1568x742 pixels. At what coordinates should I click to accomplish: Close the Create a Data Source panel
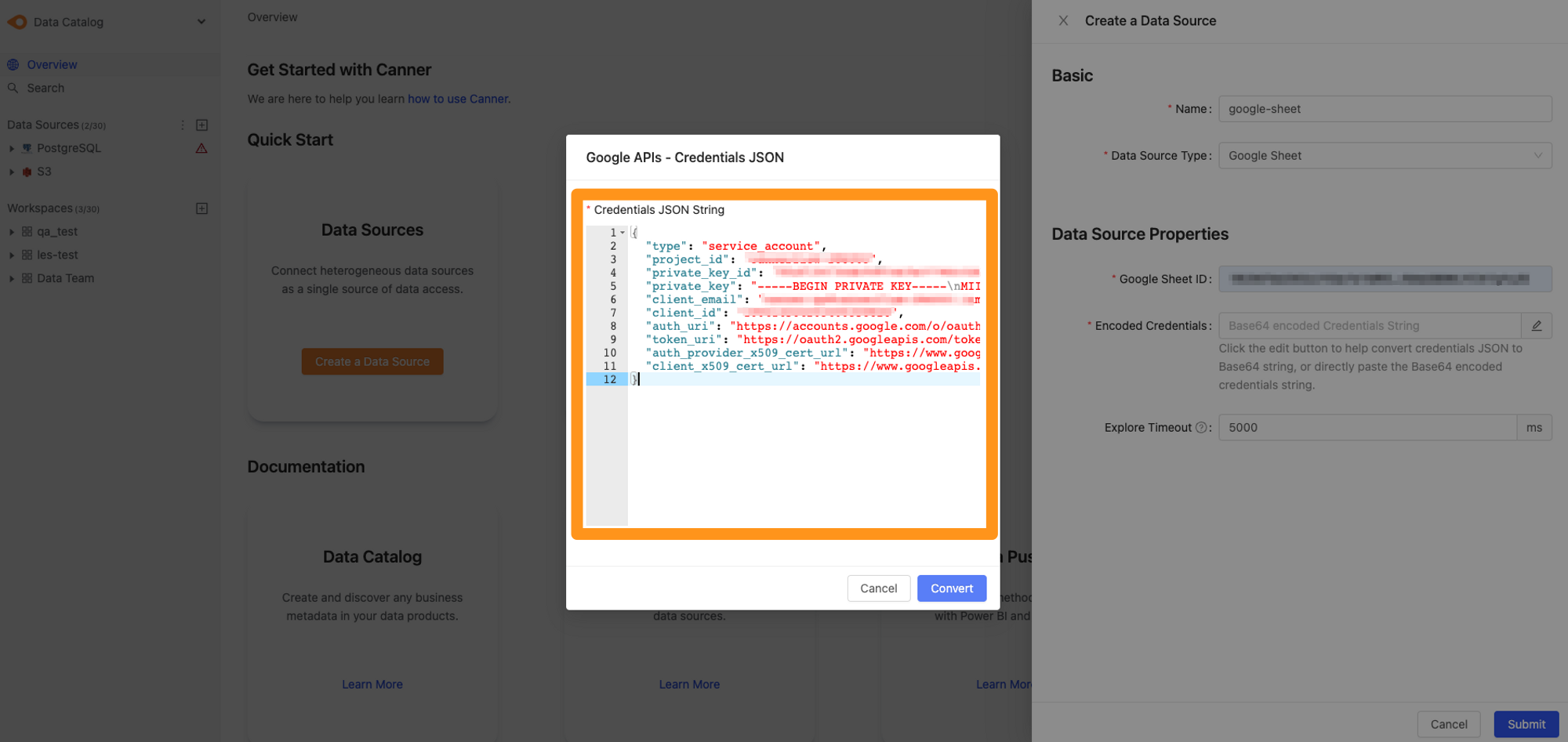pyautogui.click(x=1063, y=21)
